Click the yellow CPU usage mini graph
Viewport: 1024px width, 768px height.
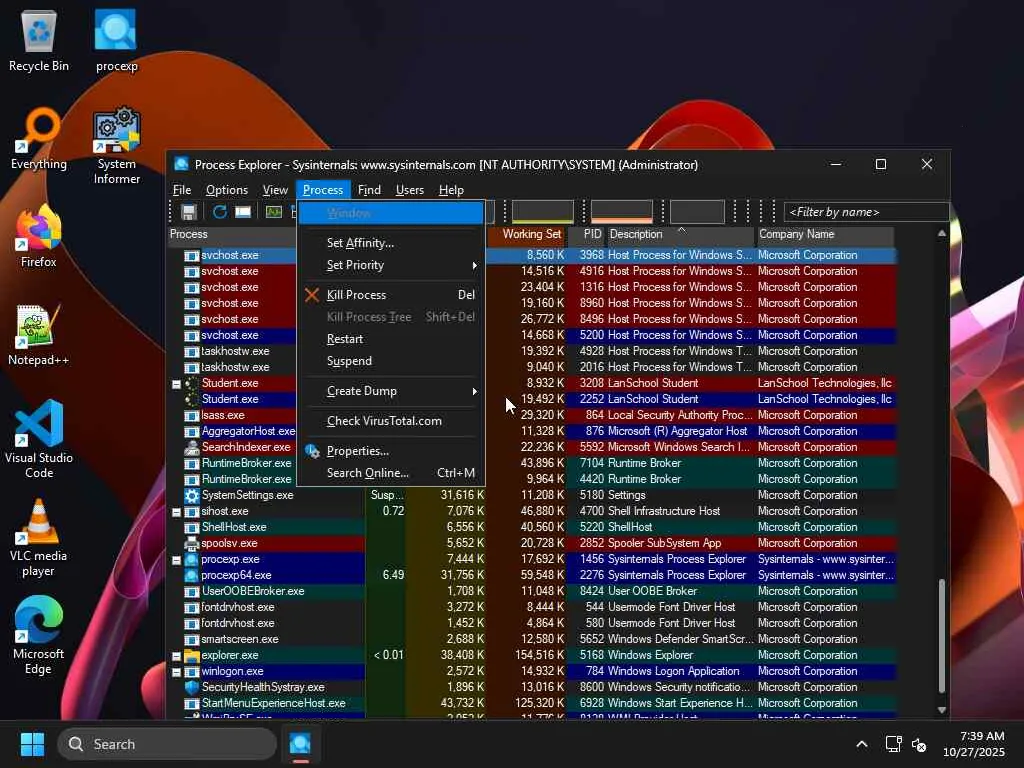click(542, 212)
